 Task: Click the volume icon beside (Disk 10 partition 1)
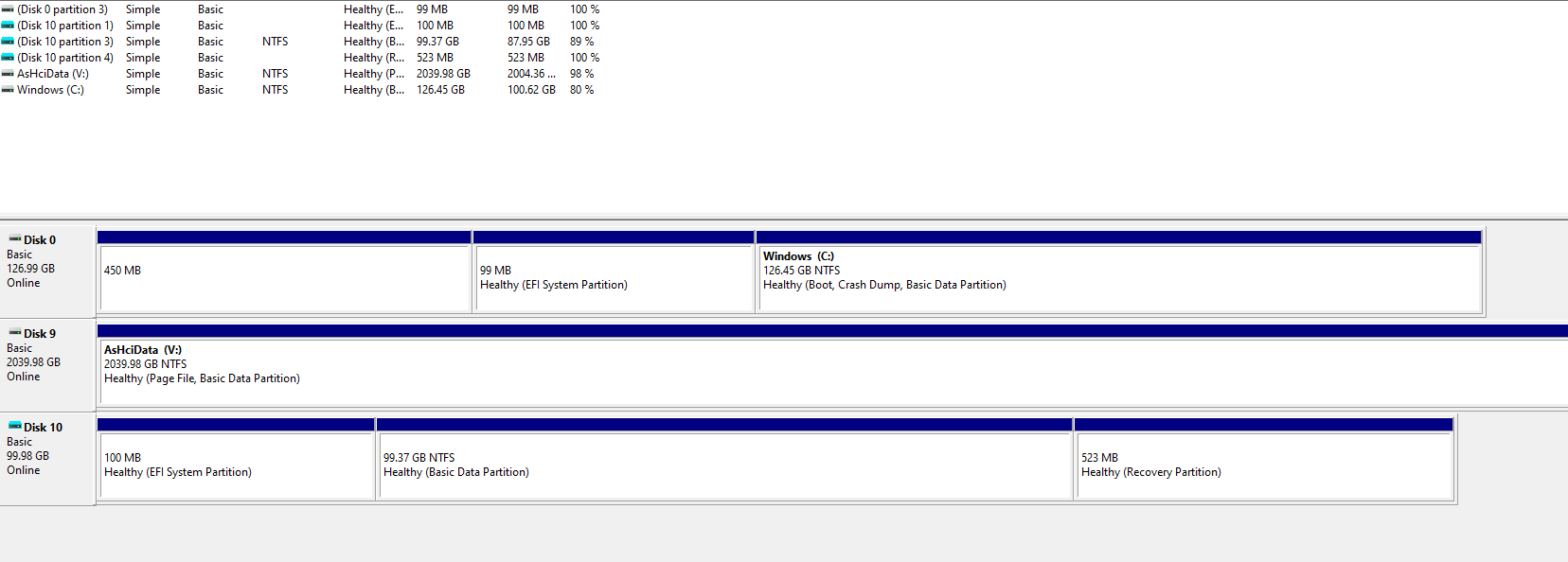(8, 26)
